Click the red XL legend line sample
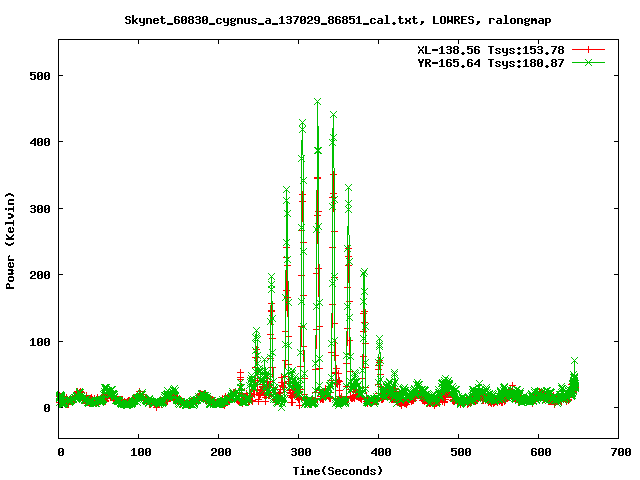The width and height of the screenshot is (640, 480). (588, 50)
